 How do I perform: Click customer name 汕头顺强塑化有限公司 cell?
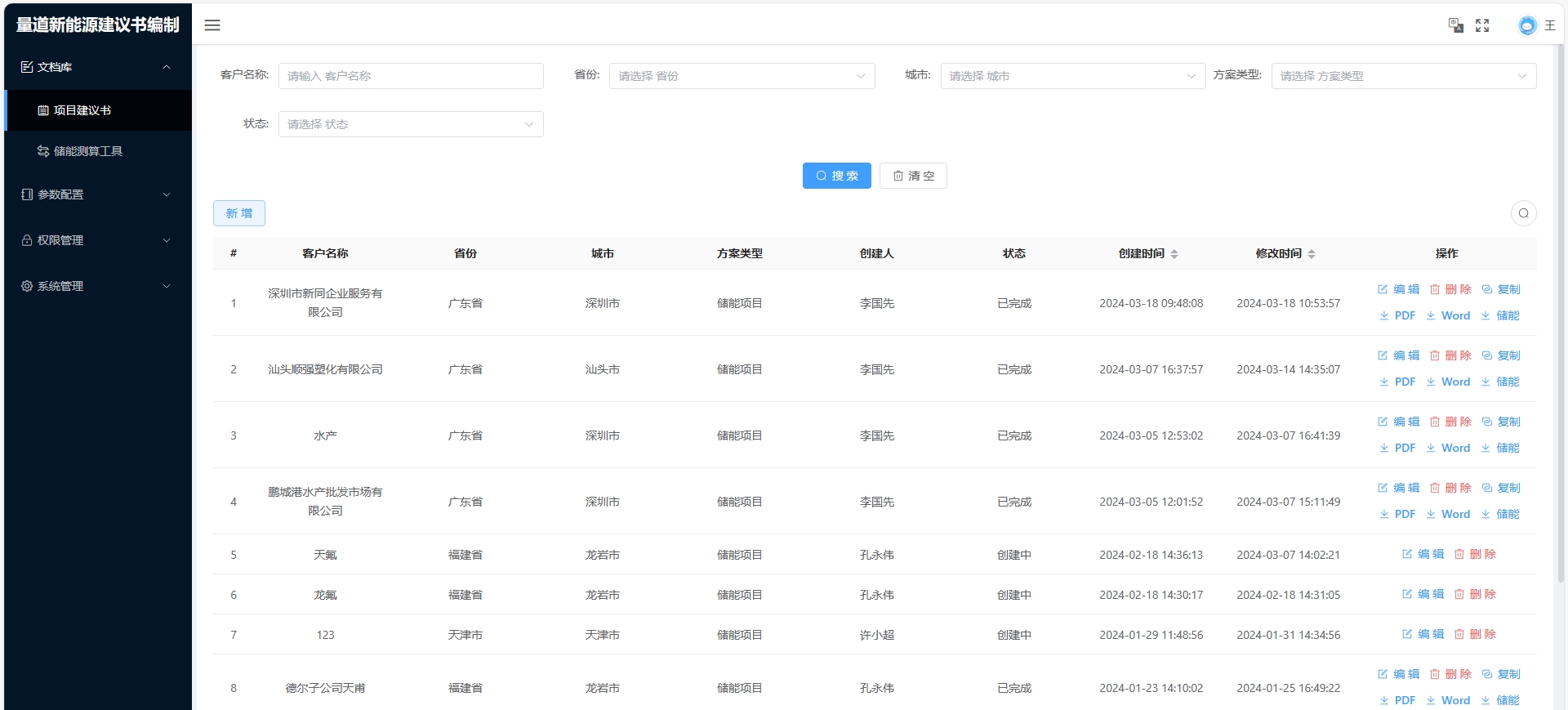point(325,369)
